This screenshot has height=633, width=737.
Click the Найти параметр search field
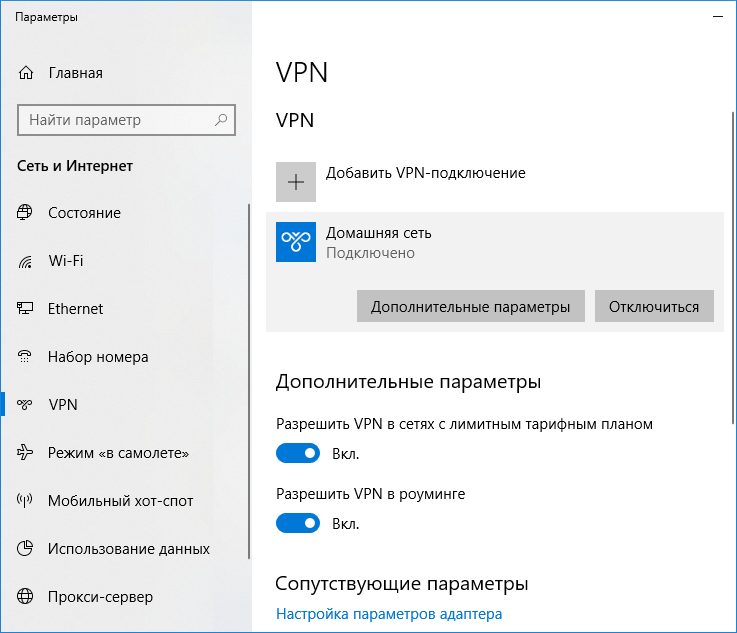(x=115, y=120)
